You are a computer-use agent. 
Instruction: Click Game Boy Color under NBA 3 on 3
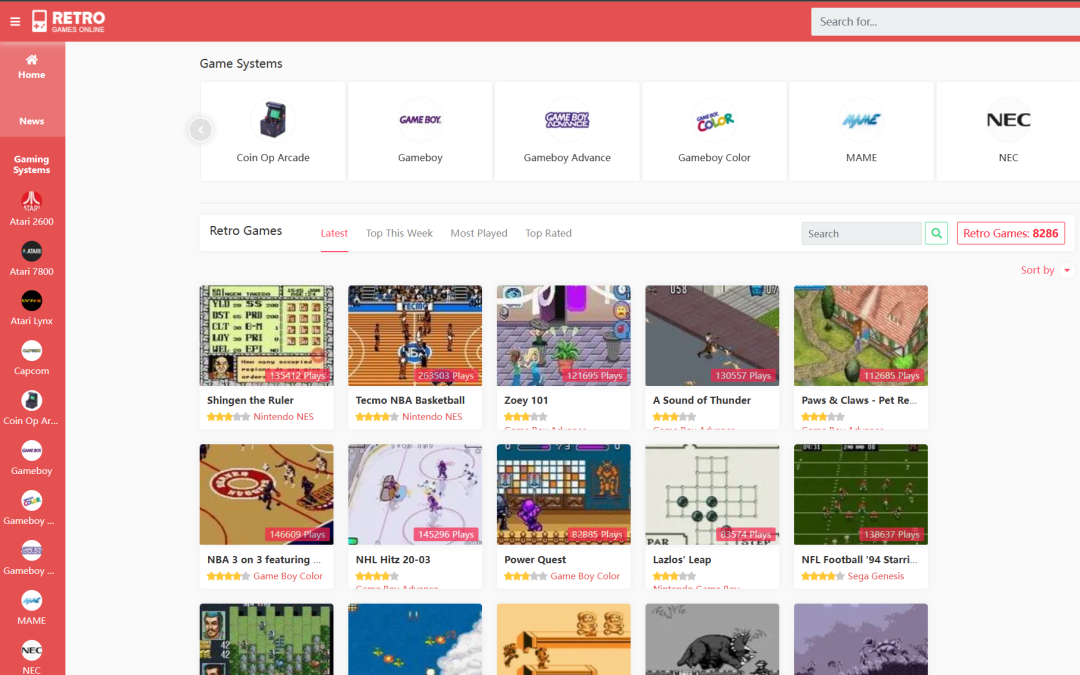(288, 576)
